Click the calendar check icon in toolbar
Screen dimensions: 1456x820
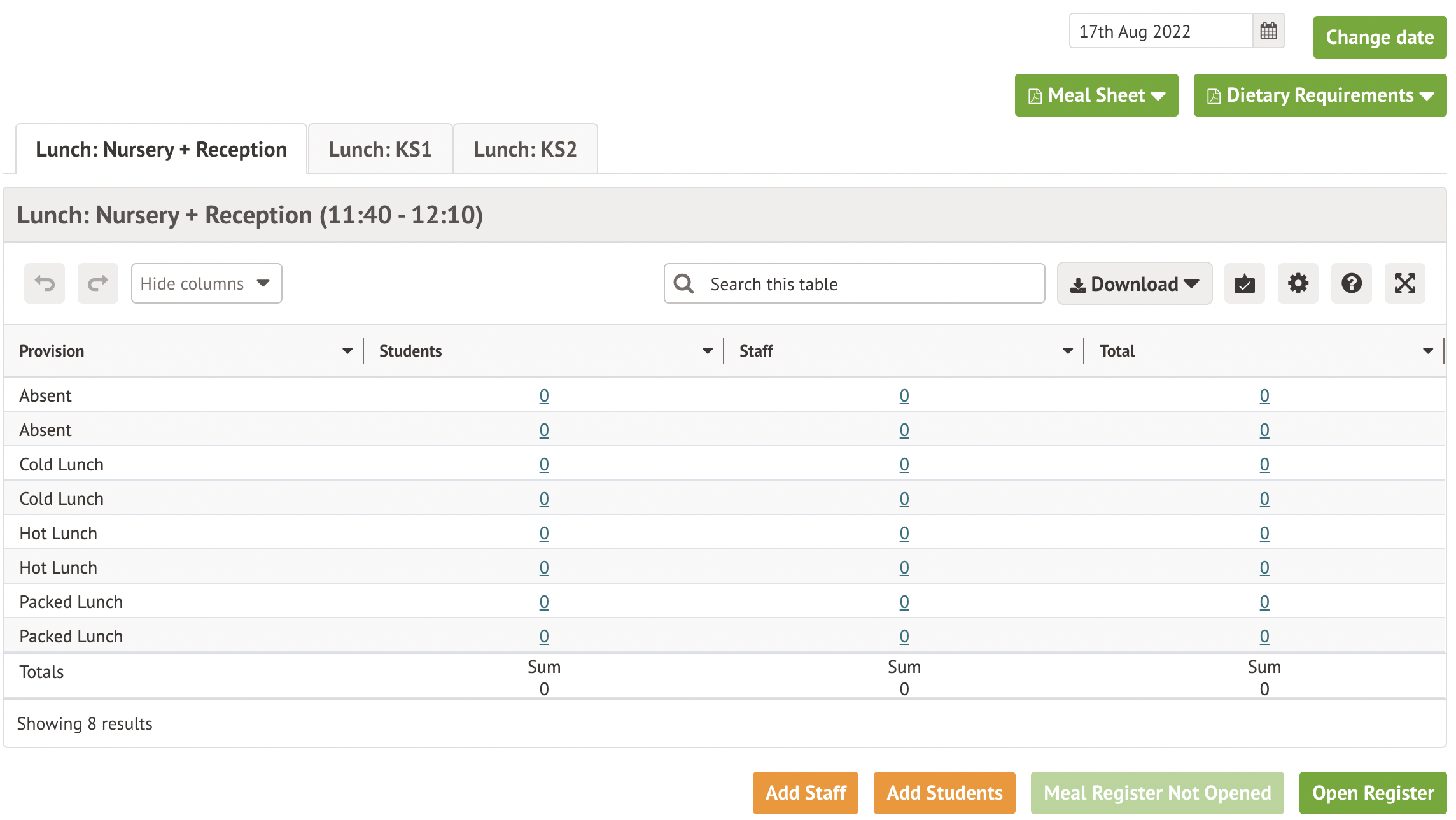point(1245,283)
